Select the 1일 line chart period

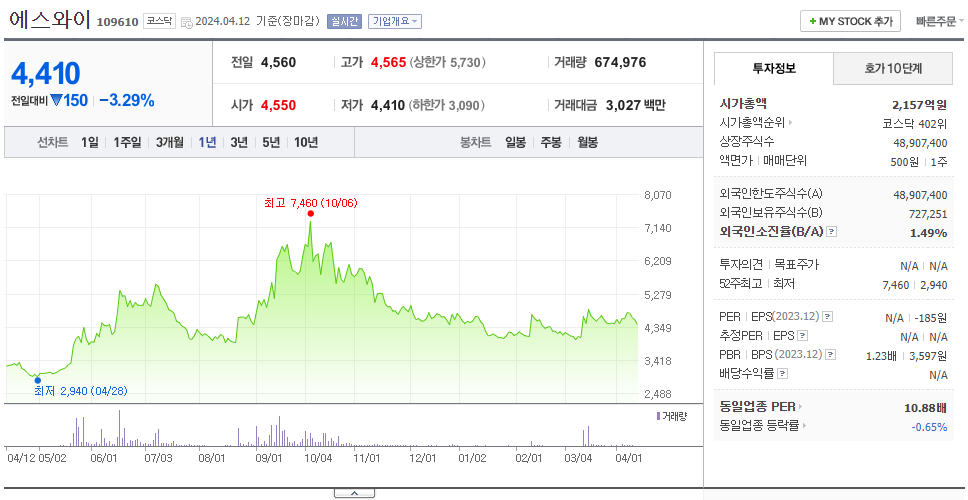coord(90,143)
